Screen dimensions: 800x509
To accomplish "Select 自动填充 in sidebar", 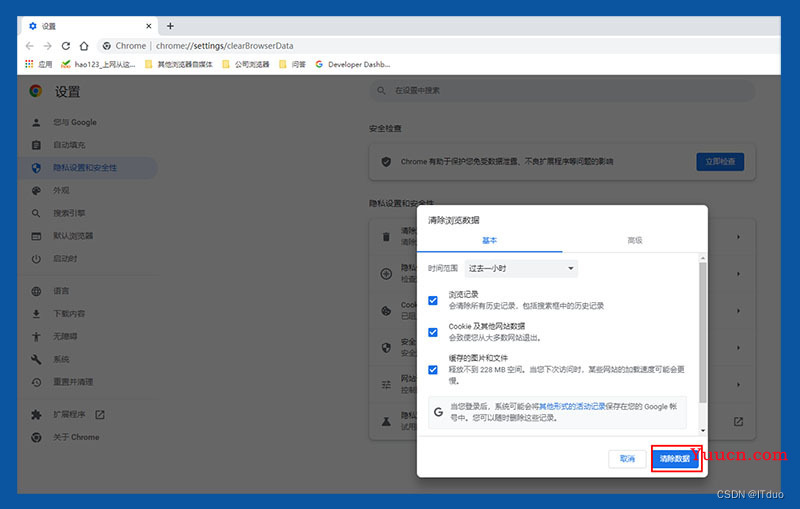I will coord(69,145).
